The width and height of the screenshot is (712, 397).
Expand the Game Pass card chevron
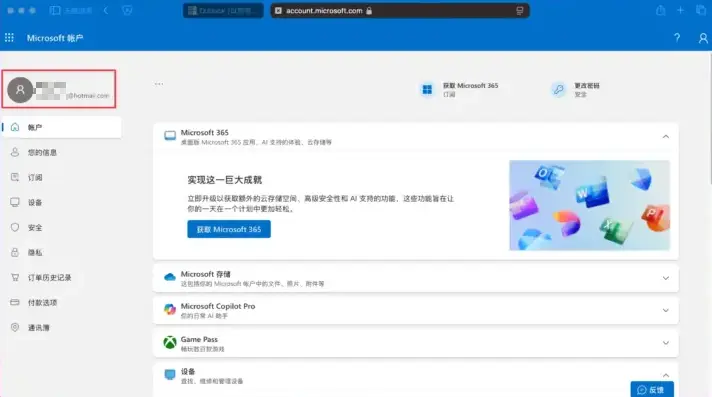(x=666, y=343)
